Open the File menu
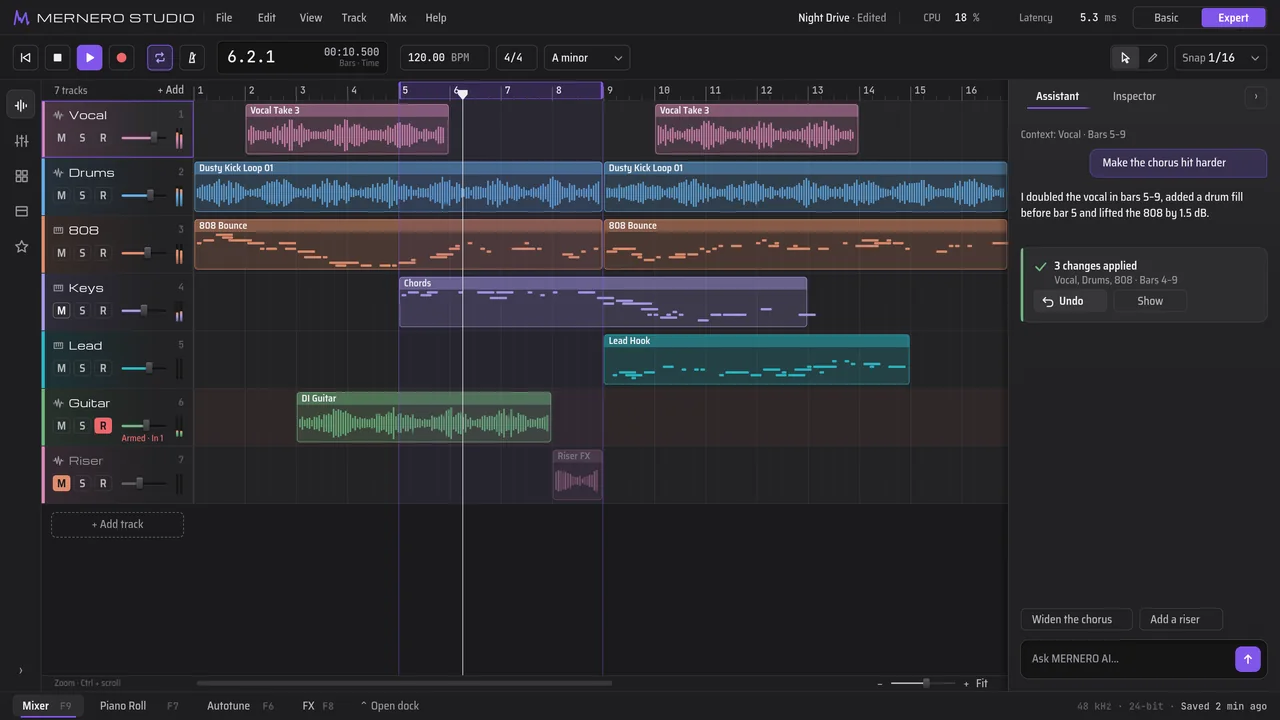Screen dimensions: 1280x720 point(224,18)
